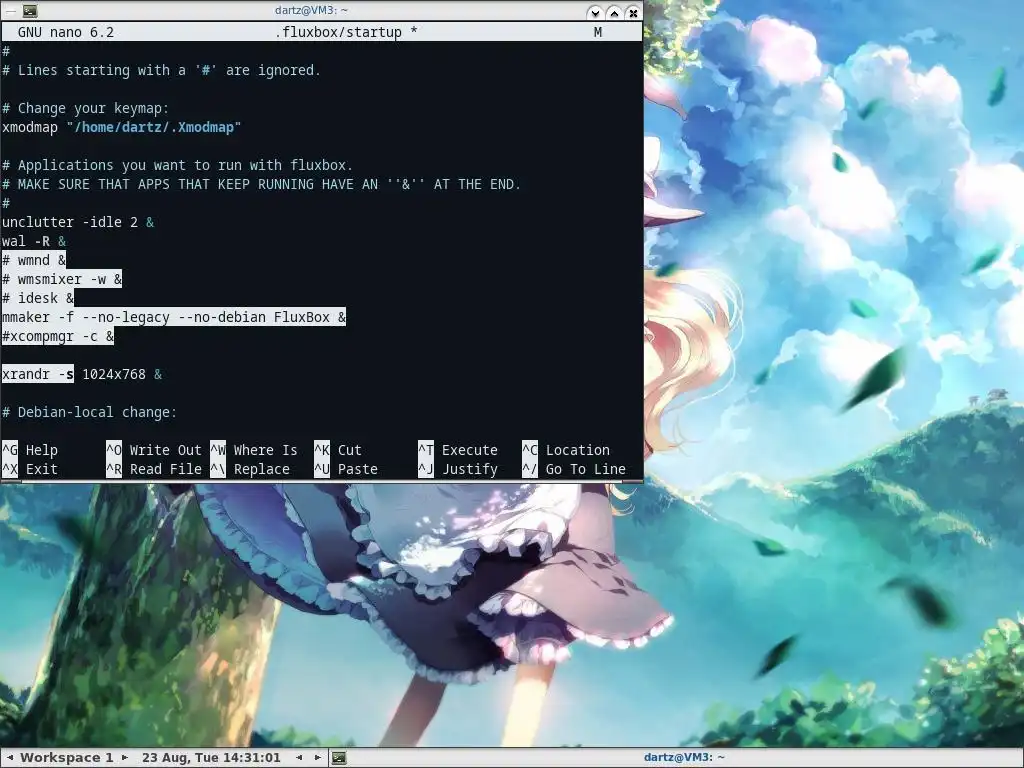Close the dartz@VM3 terminal window
Image resolution: width=1024 pixels, height=768 pixels.
633,12
